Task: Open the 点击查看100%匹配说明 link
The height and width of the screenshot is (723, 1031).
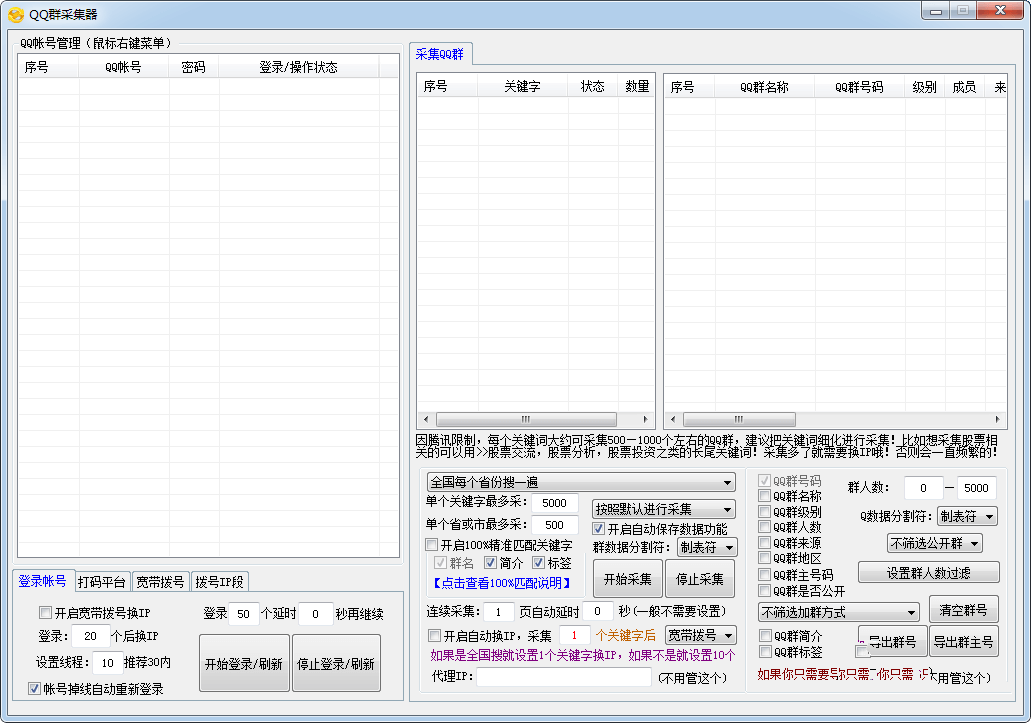Action: coord(500,583)
